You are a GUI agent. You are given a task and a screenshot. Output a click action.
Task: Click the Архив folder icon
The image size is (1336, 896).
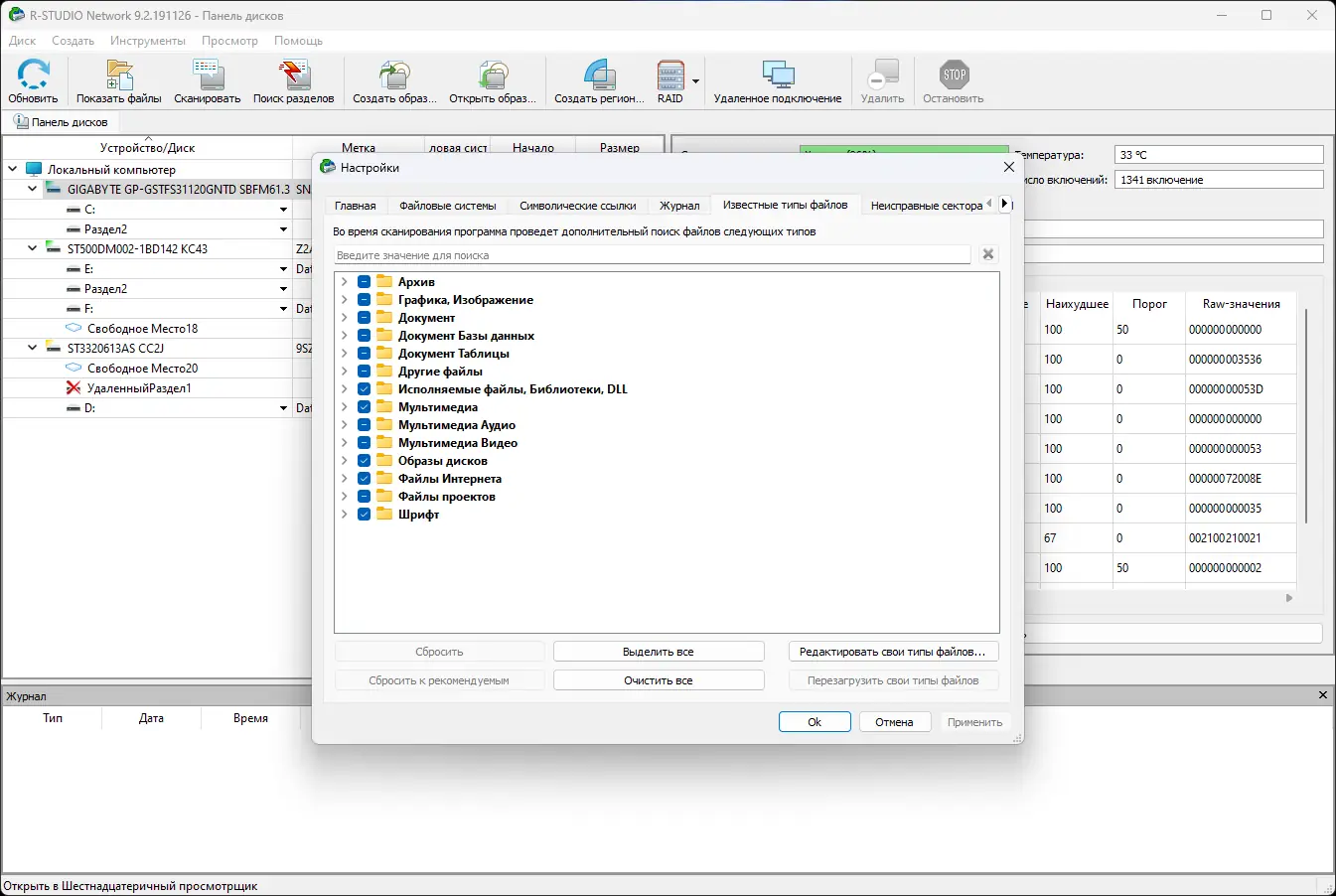pyautogui.click(x=384, y=282)
